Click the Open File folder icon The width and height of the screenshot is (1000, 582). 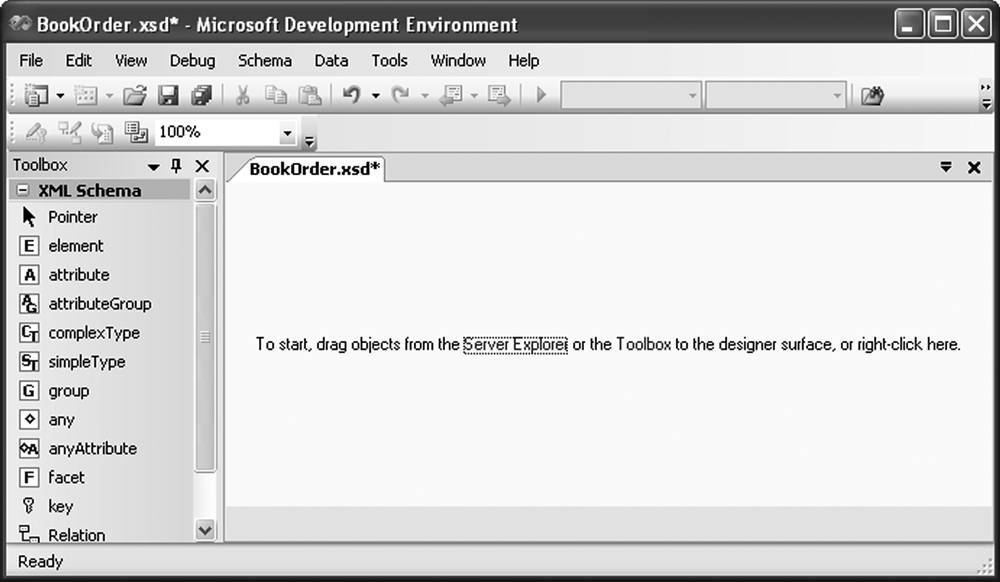(x=135, y=96)
